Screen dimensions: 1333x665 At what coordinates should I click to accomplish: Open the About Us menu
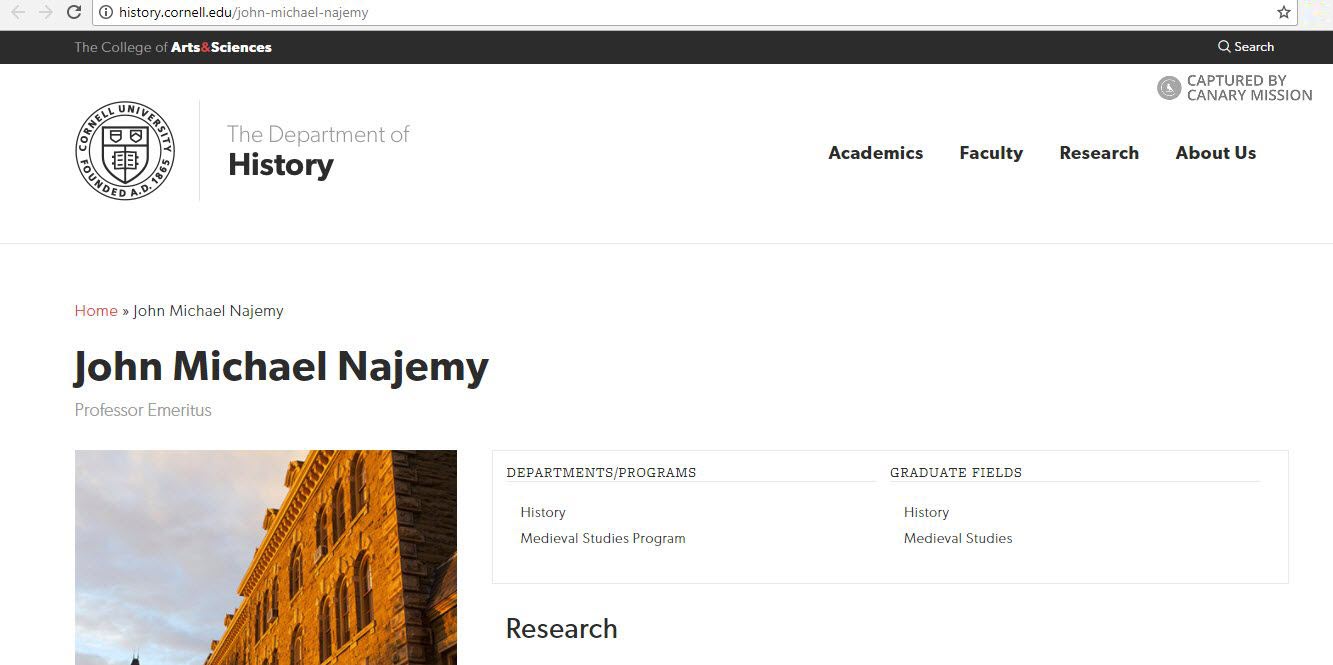(1216, 153)
